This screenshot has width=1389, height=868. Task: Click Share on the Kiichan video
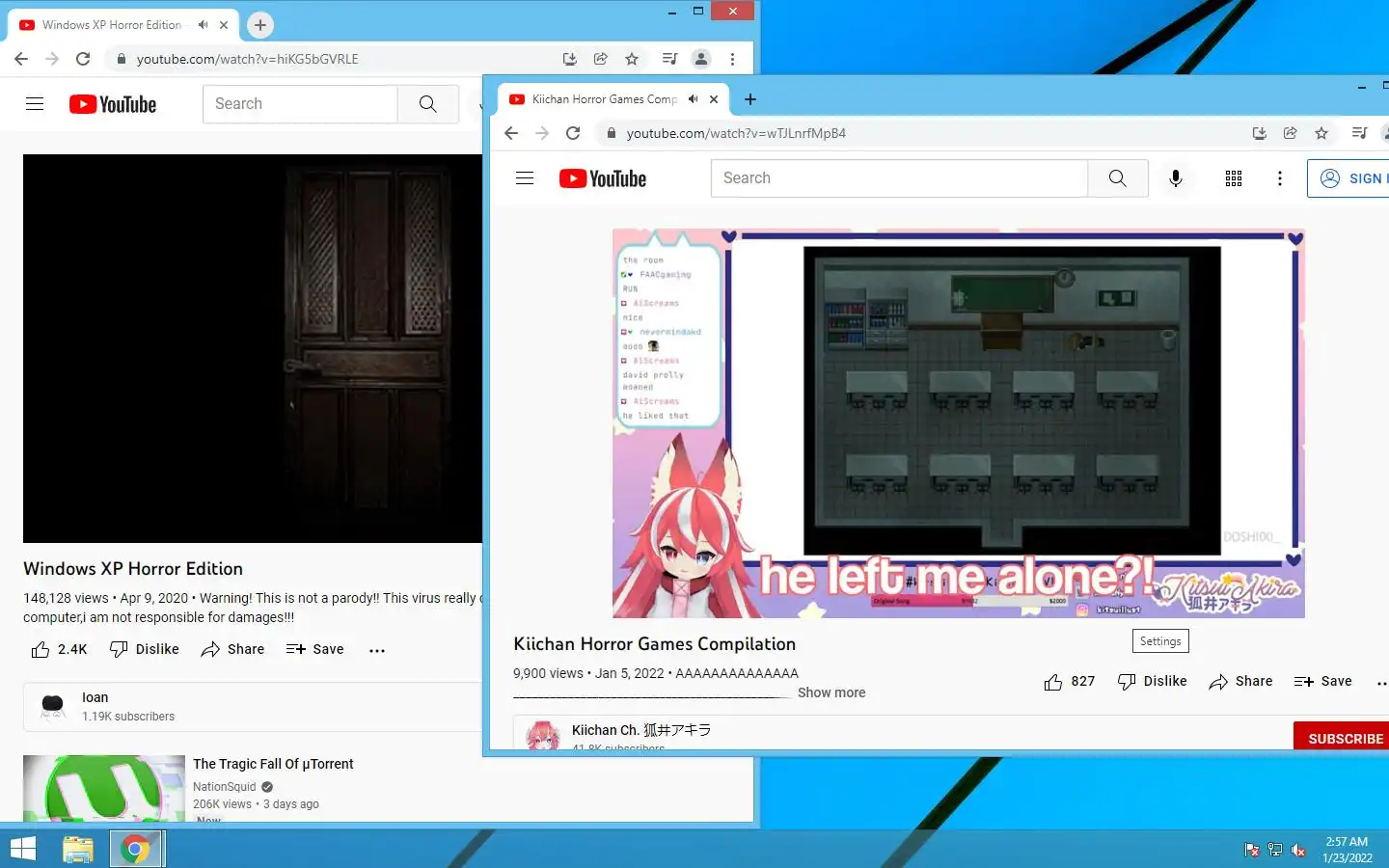click(x=1240, y=682)
